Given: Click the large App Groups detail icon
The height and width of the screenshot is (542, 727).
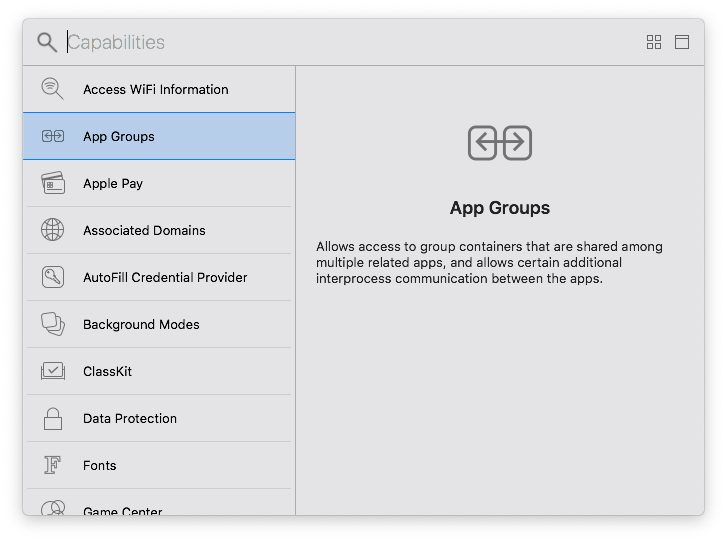Looking at the screenshot, I should (x=499, y=143).
